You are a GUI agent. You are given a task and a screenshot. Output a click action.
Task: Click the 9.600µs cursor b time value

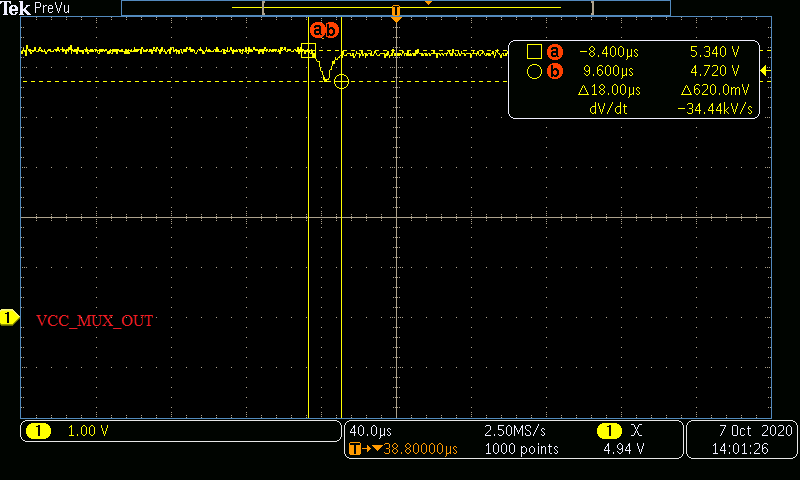608,71
